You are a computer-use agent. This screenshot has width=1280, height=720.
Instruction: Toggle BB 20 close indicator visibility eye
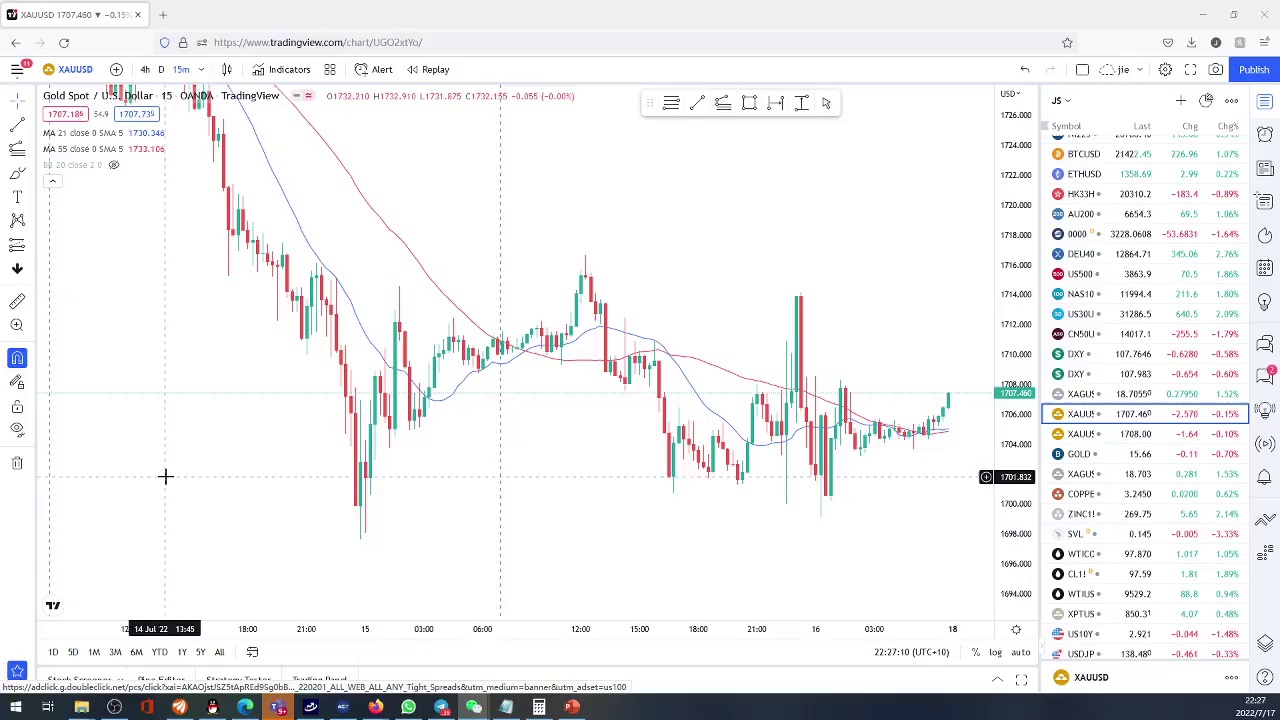tap(114, 165)
